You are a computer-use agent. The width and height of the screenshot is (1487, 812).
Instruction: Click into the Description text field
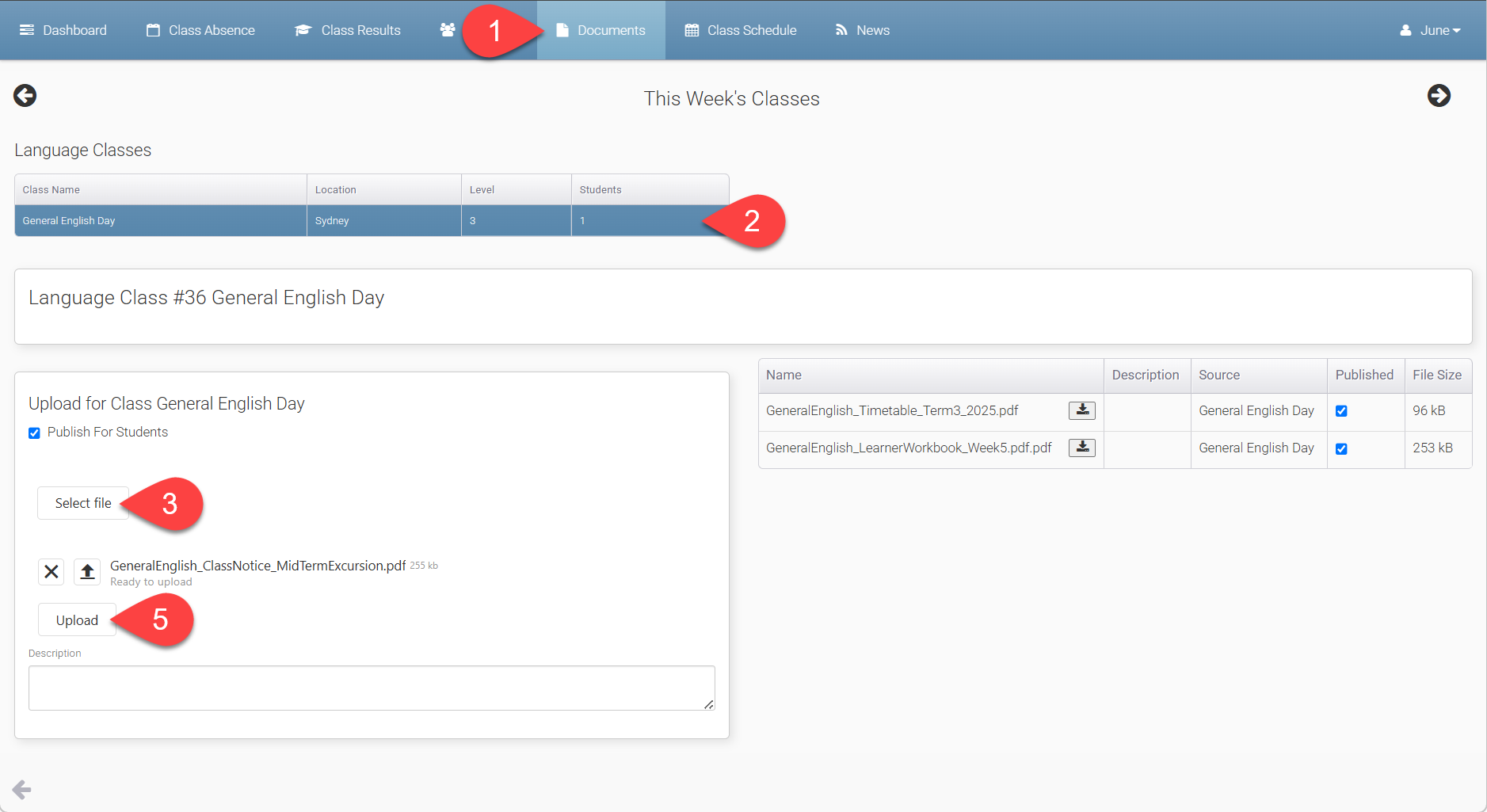pyautogui.click(x=371, y=688)
